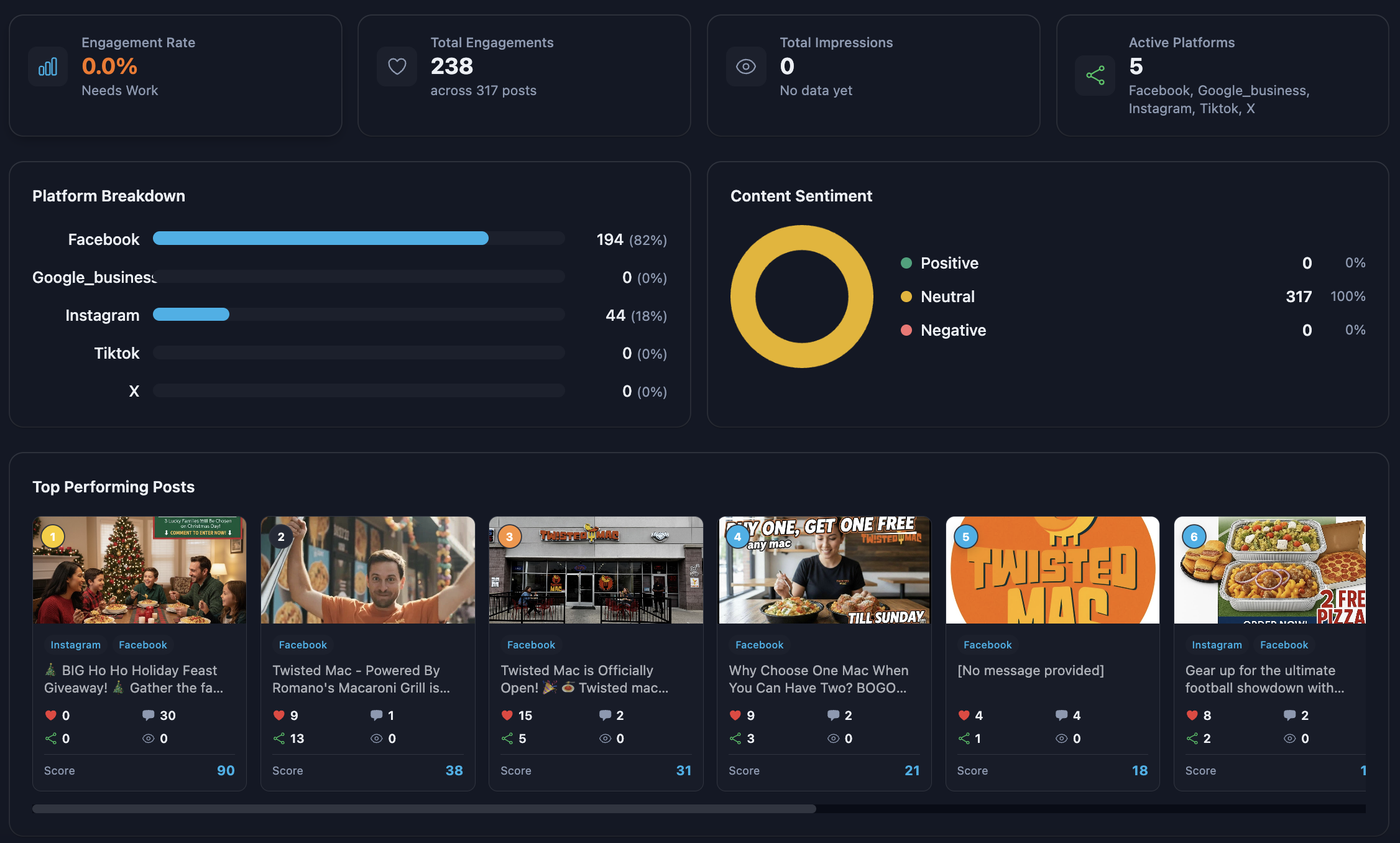This screenshot has width=1400, height=843.
Task: Click comments icon on Officially Open post
Action: pos(605,716)
